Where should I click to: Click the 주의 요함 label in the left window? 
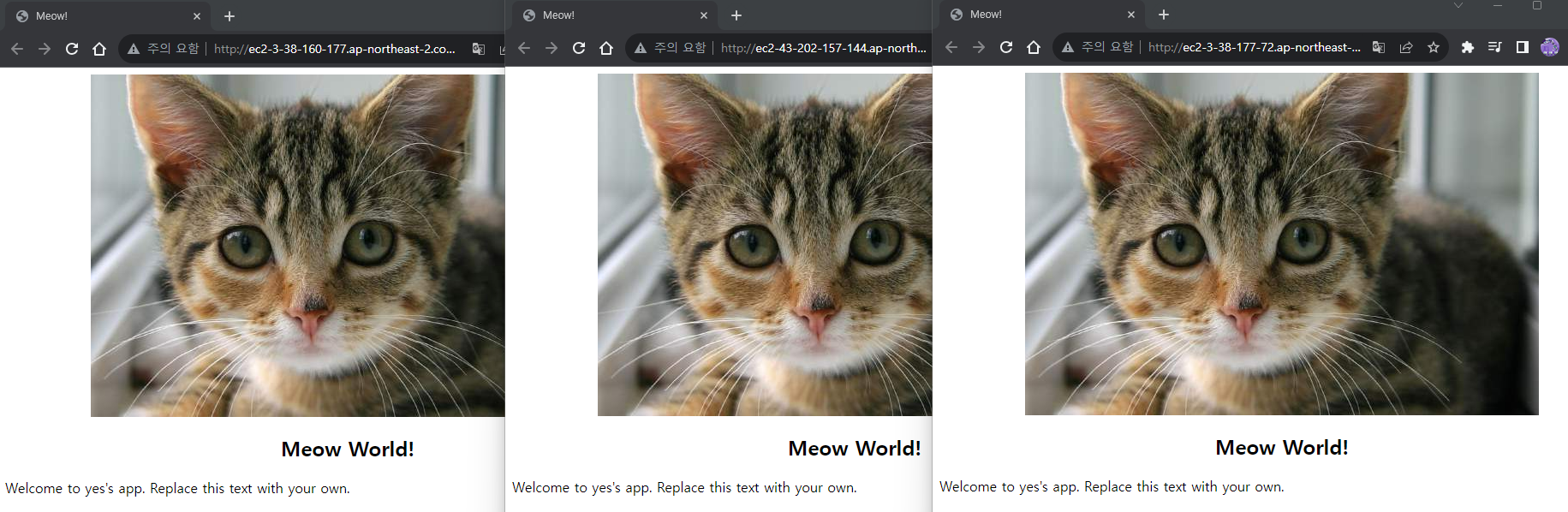(x=173, y=49)
